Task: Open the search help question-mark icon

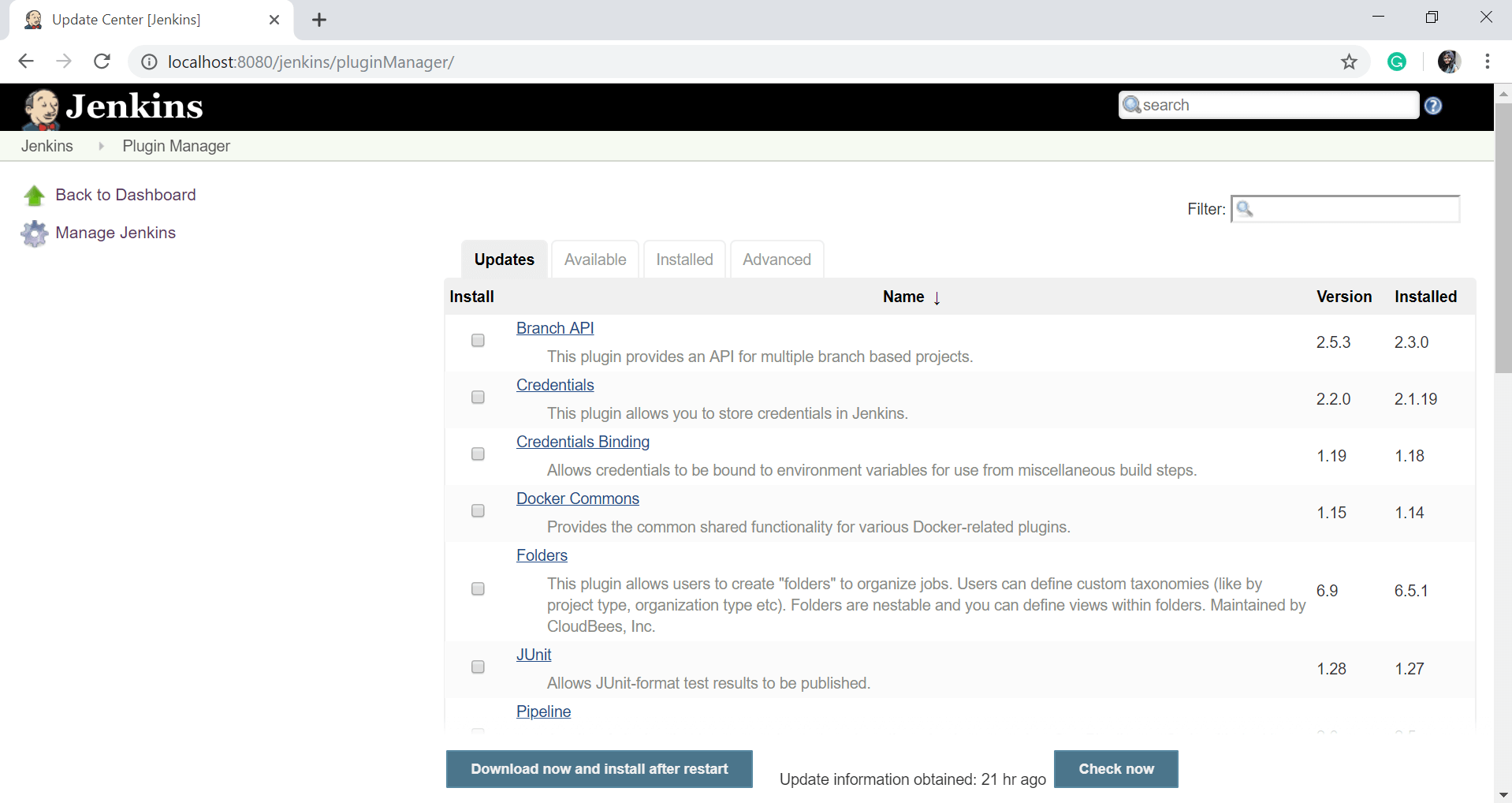Action: tap(1433, 106)
